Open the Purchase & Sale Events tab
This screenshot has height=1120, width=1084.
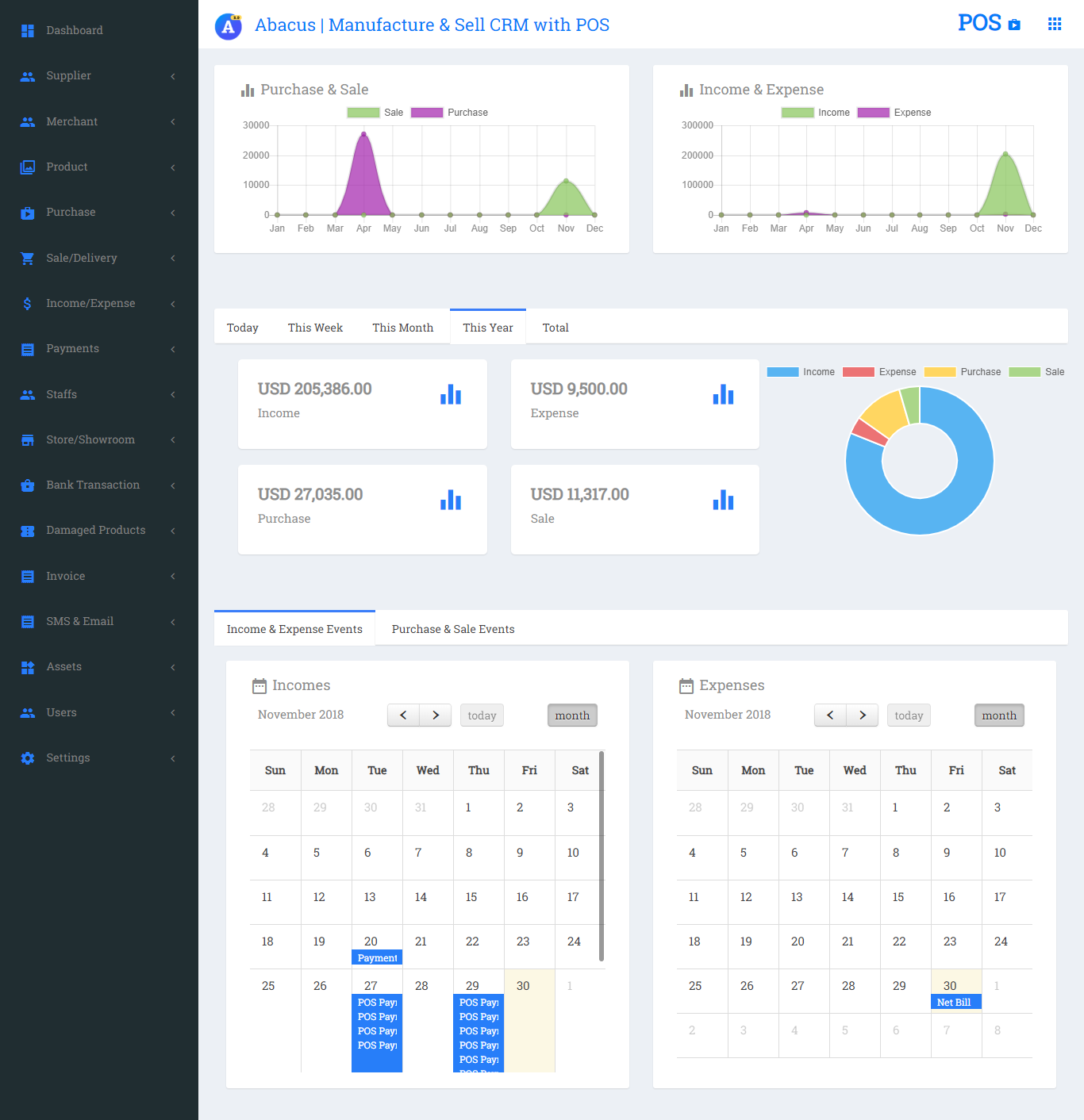tap(452, 629)
